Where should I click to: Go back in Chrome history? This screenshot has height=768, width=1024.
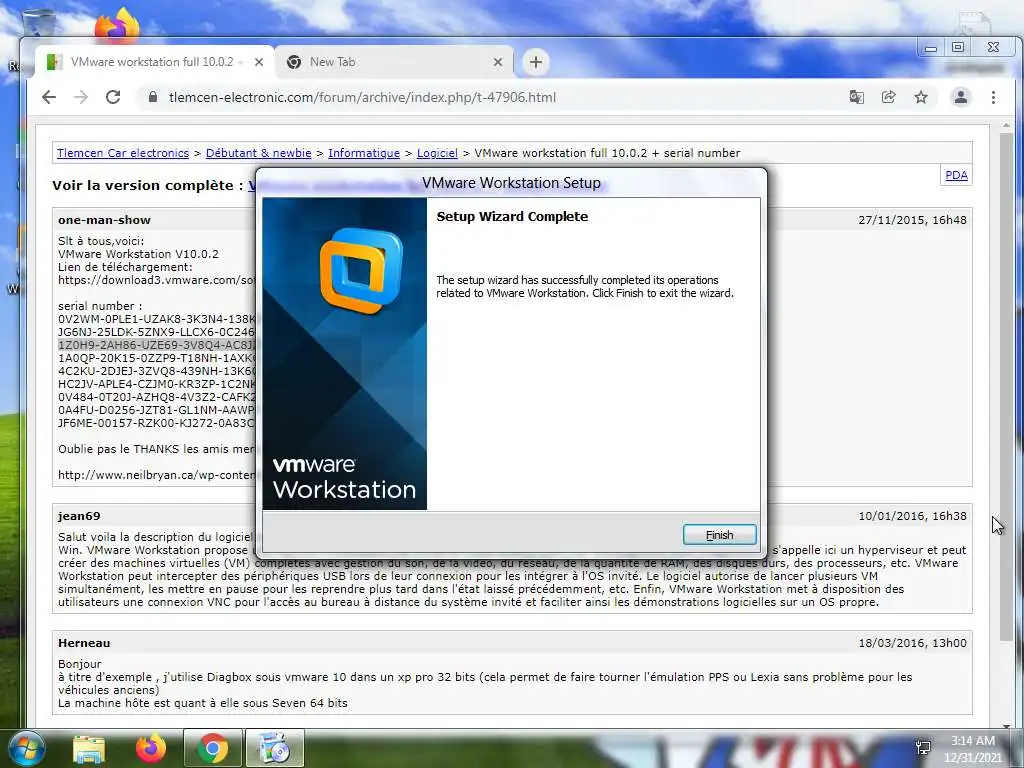pyautogui.click(x=49, y=97)
